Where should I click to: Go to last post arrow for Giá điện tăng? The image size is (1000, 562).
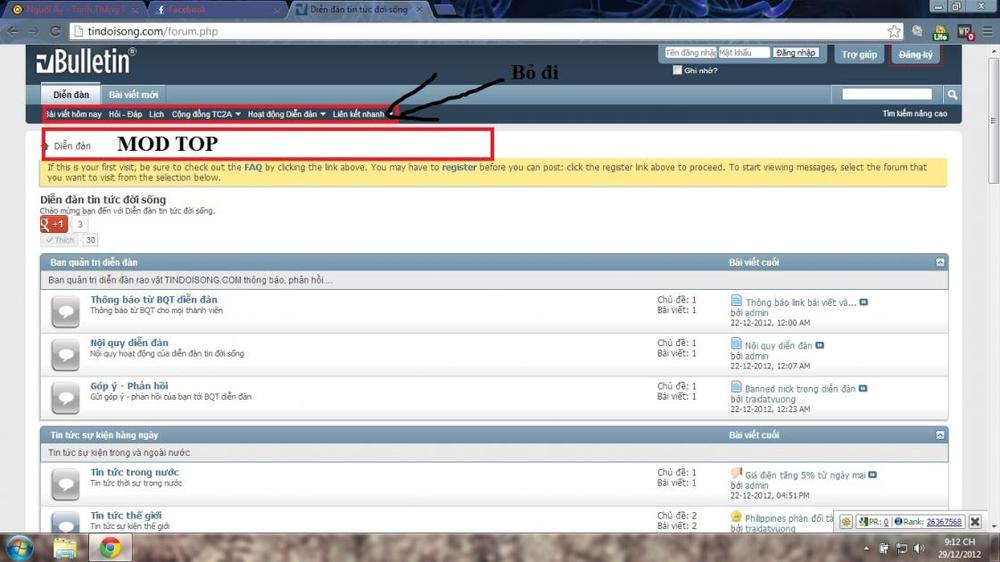click(872, 475)
